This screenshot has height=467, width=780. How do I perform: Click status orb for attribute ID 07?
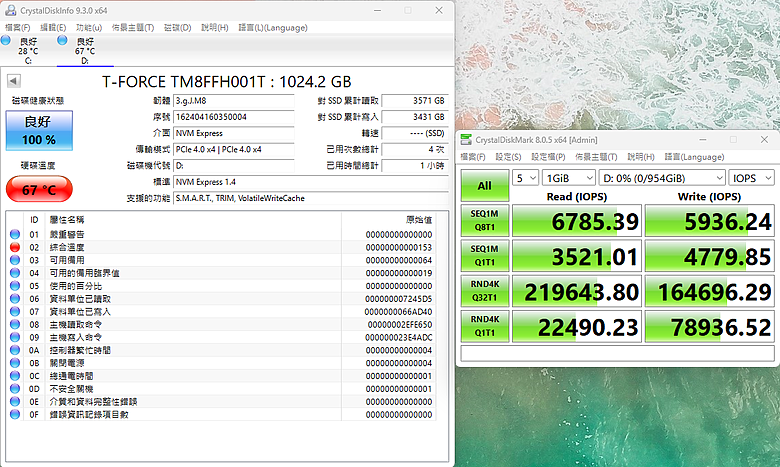click(x=15, y=312)
